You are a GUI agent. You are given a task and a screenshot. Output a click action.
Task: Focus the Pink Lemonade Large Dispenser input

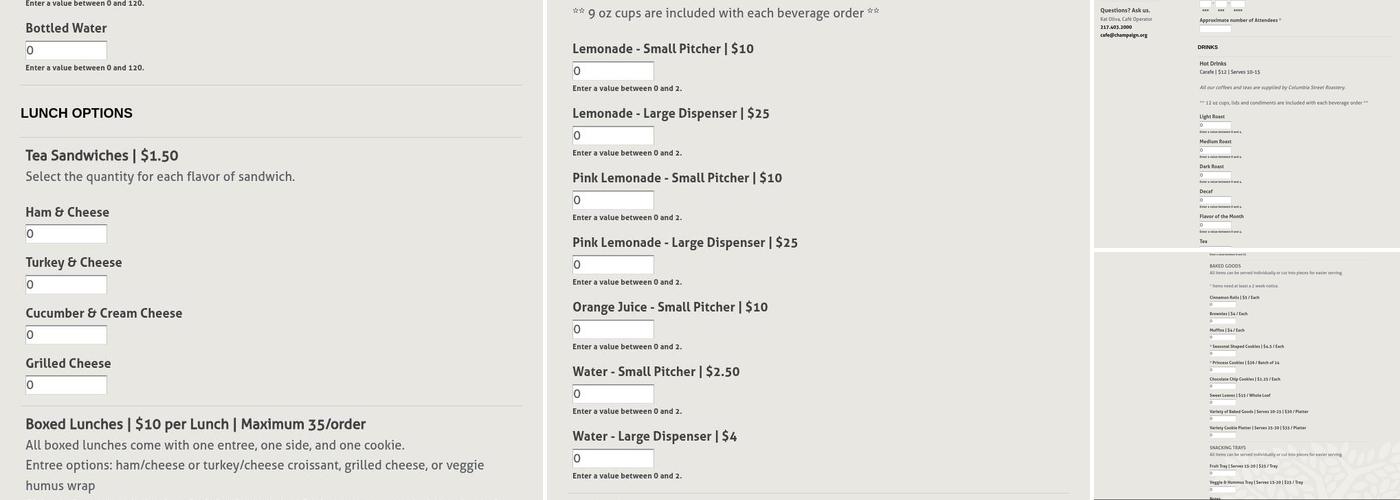coord(613,265)
